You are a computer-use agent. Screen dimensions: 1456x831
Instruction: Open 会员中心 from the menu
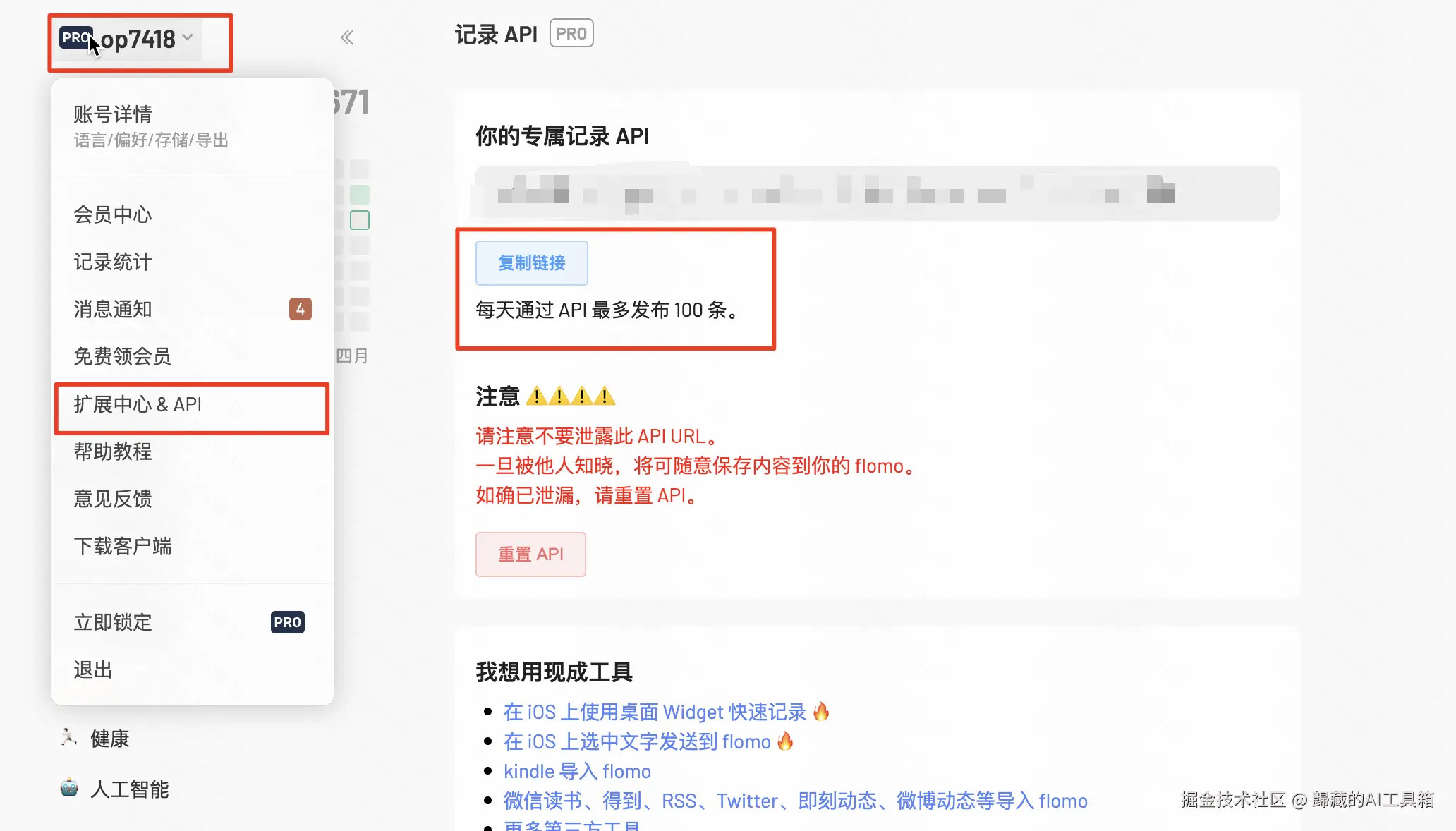(x=113, y=214)
